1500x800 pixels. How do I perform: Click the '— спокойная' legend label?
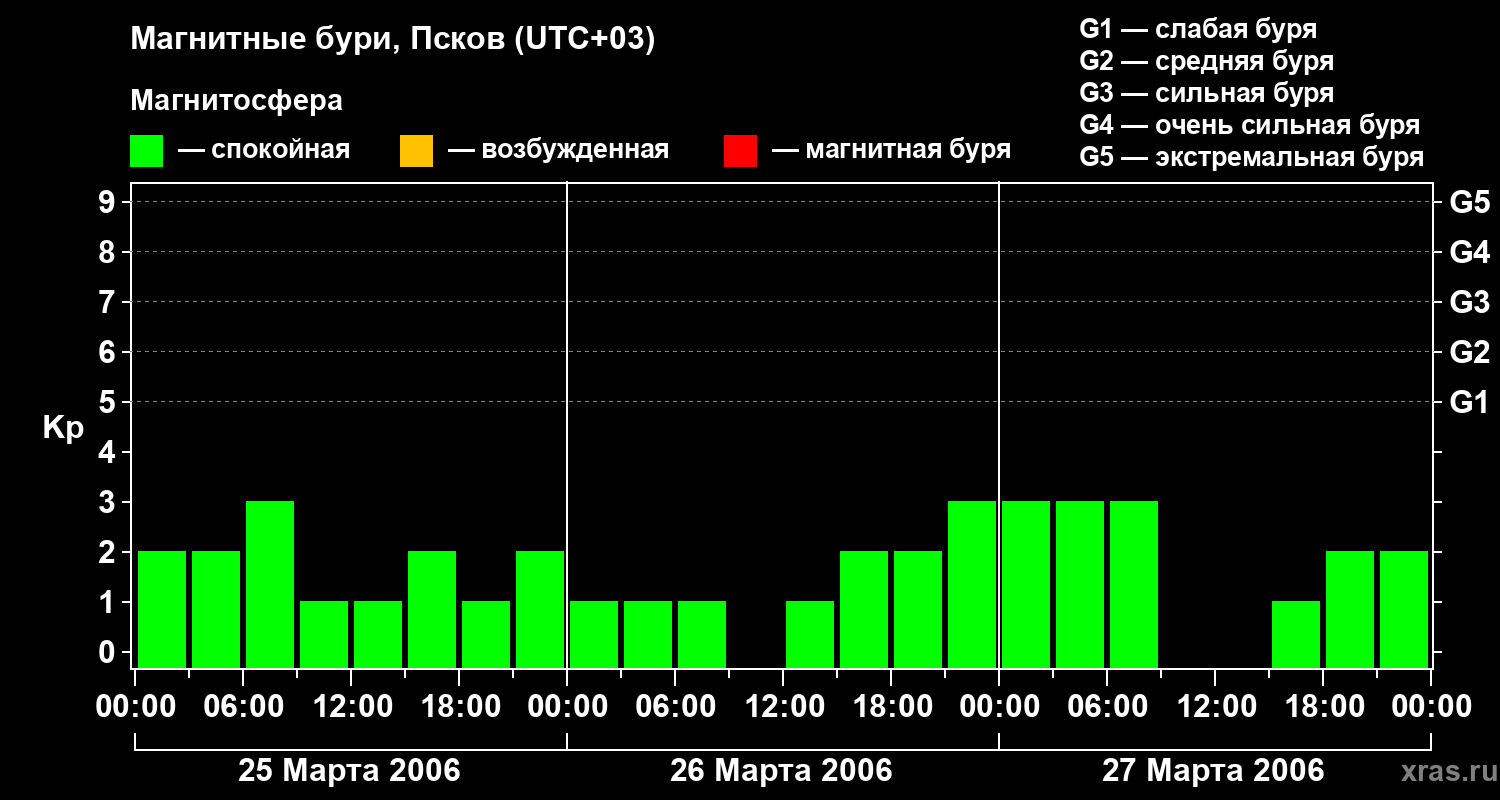click(x=264, y=151)
